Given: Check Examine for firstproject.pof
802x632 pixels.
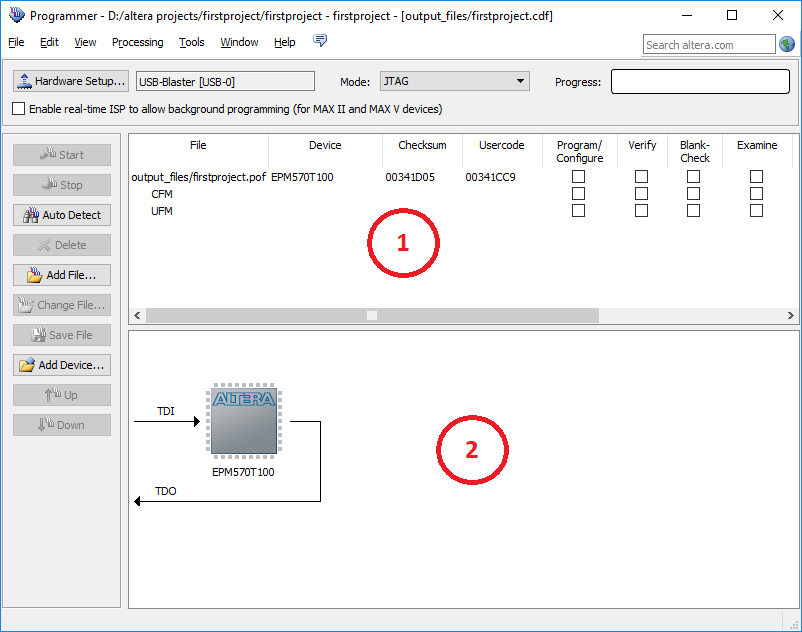Looking at the screenshot, I should pyautogui.click(x=756, y=176).
